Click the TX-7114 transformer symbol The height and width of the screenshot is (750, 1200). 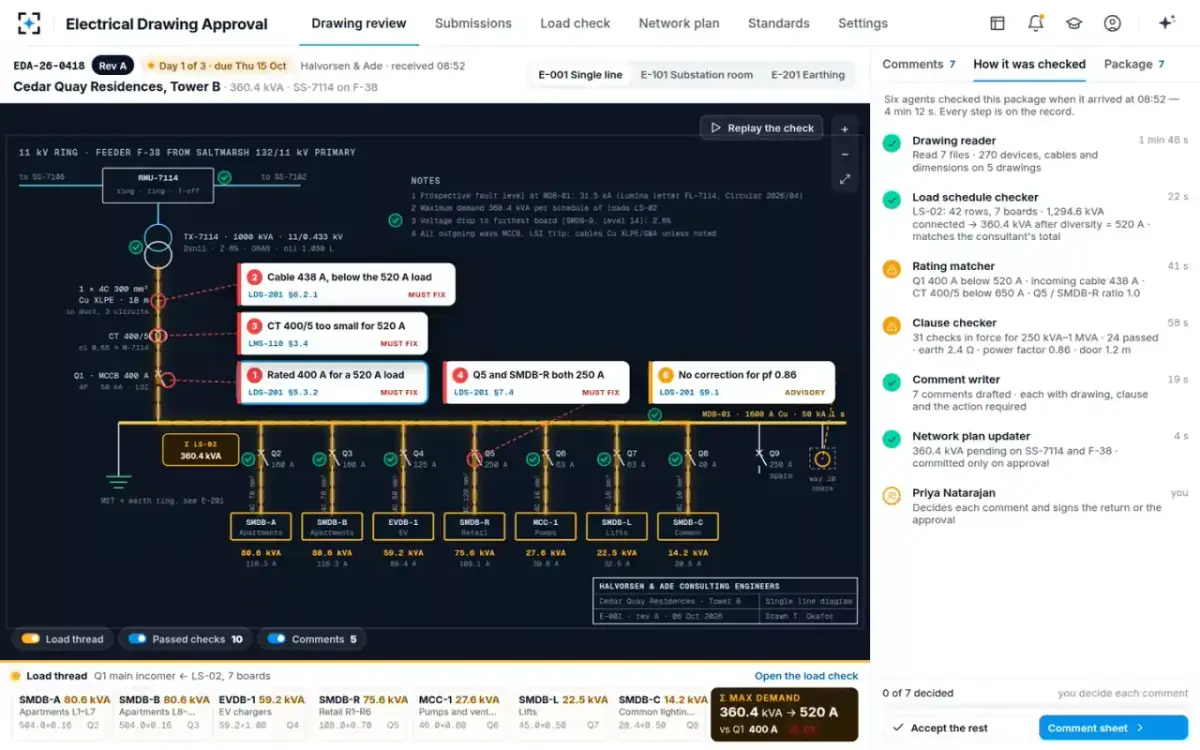pos(157,248)
